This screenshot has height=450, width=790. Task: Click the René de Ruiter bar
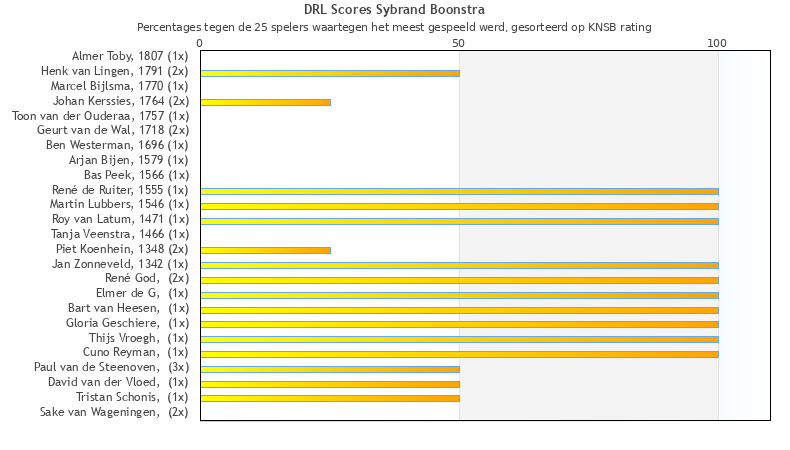[458, 191]
